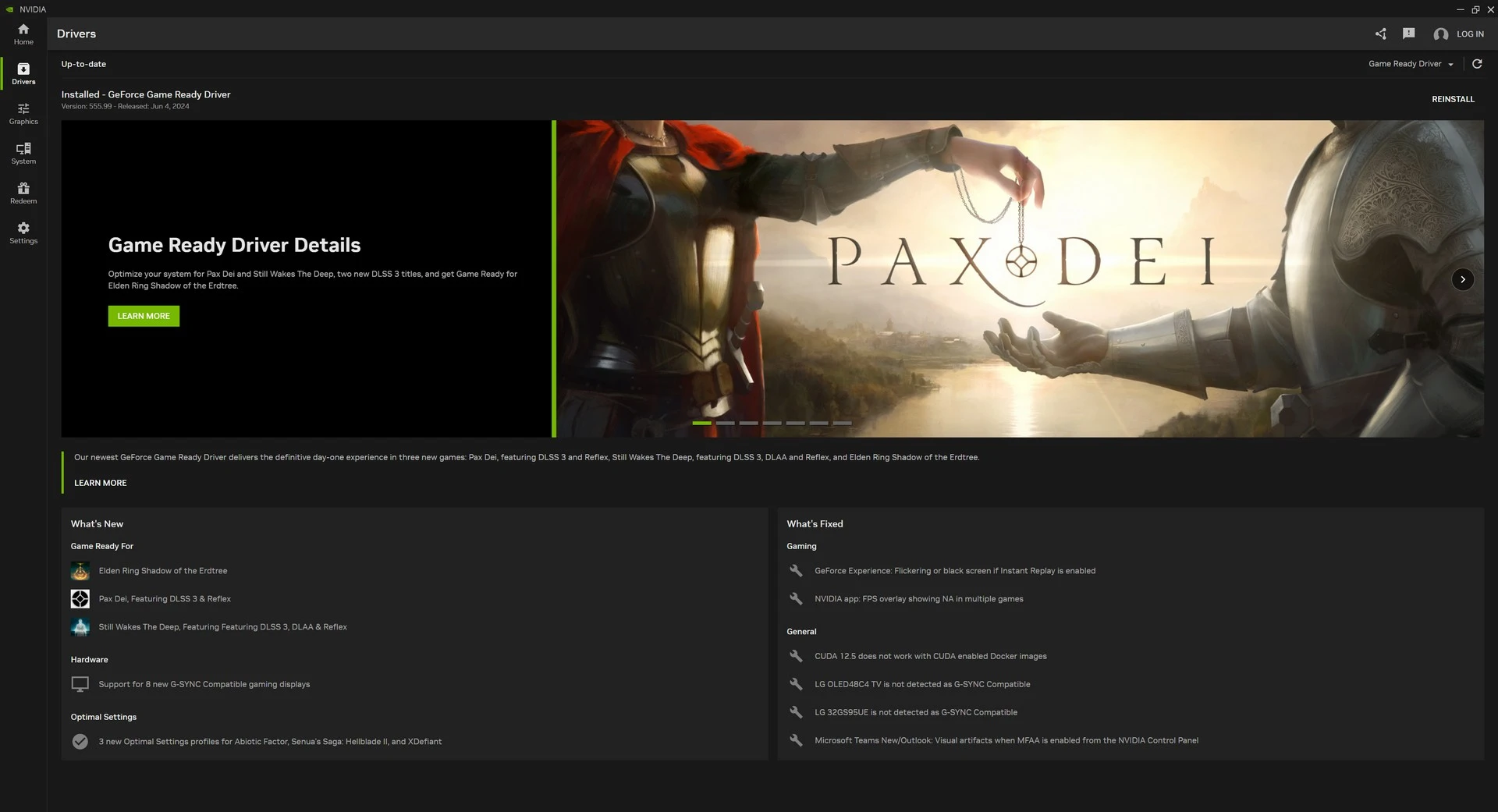Select 'LG 32GS95UE is not detected' text
This screenshot has height=812, width=1498.
916,712
